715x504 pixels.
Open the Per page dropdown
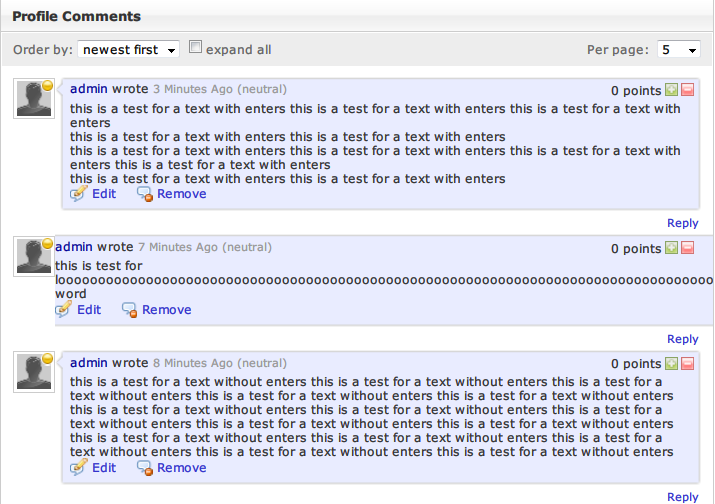pyautogui.click(x=678, y=49)
